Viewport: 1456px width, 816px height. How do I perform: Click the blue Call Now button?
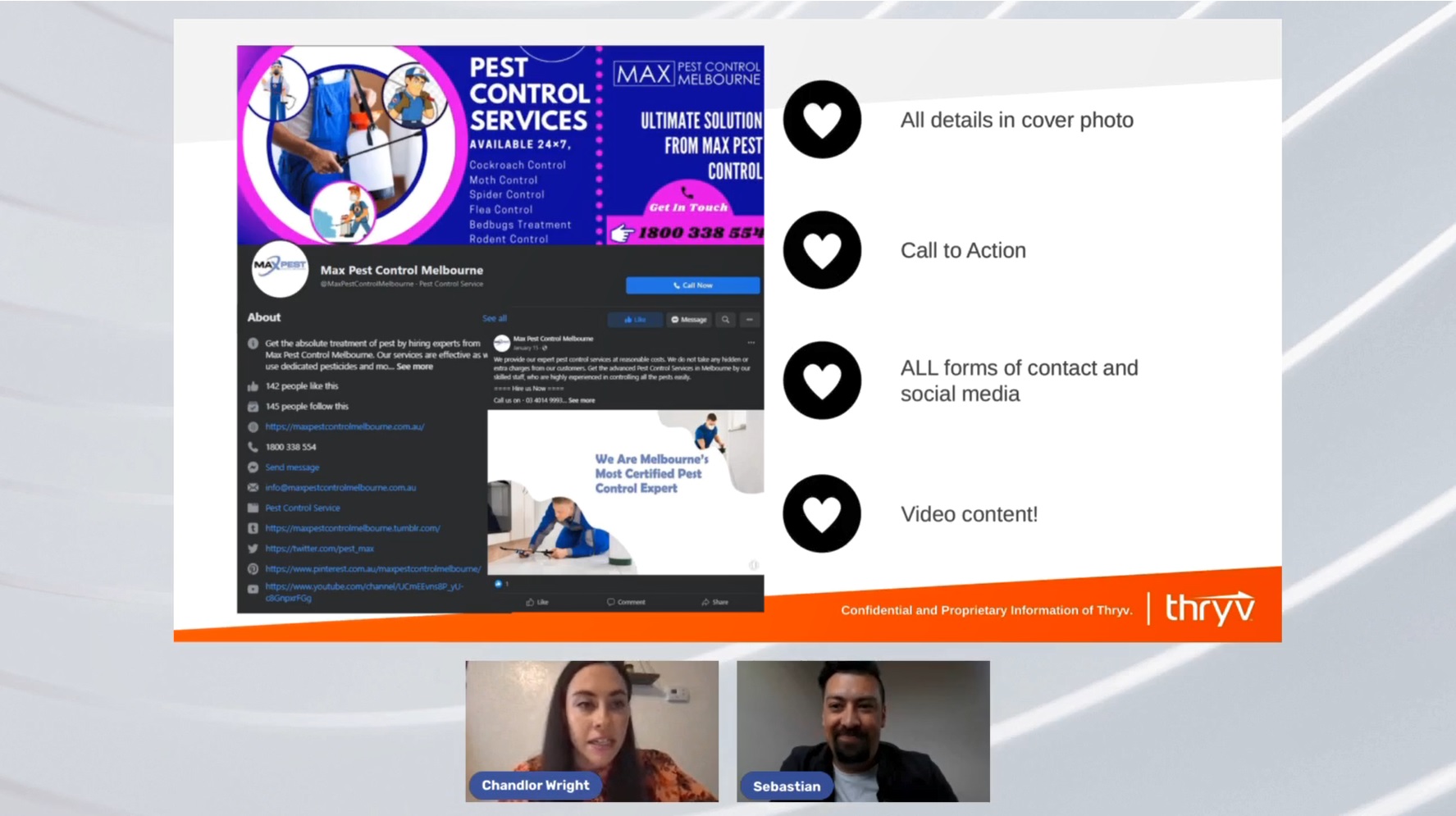[692, 285]
